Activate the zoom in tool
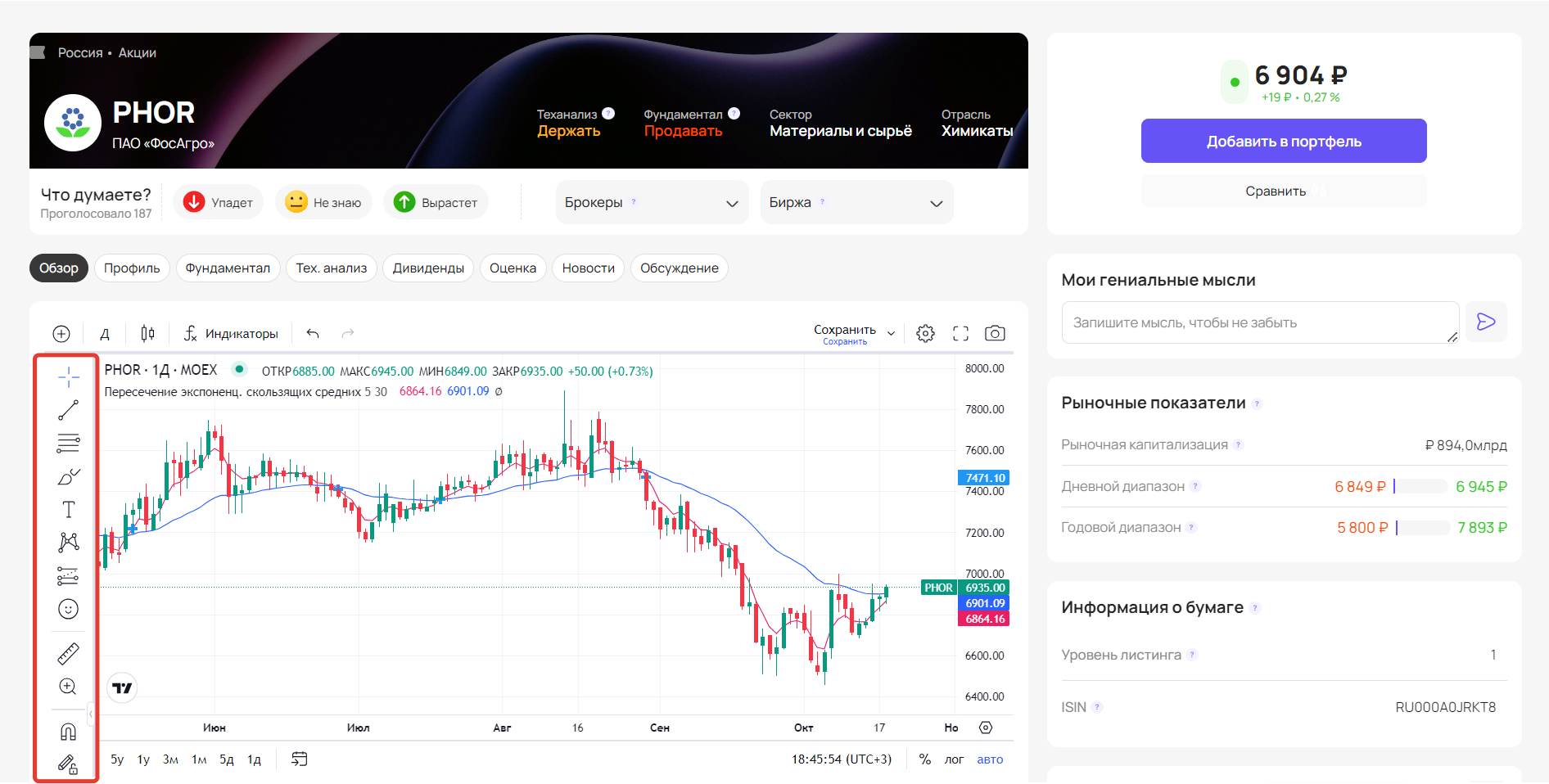The height and width of the screenshot is (784, 1549). (69, 687)
